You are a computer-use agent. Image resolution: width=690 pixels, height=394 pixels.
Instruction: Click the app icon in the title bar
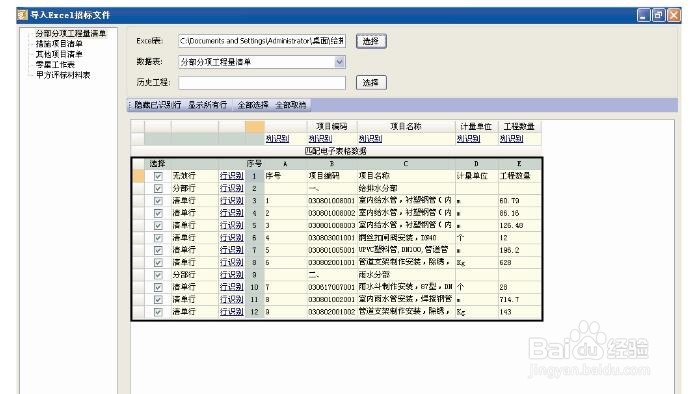(22, 15)
